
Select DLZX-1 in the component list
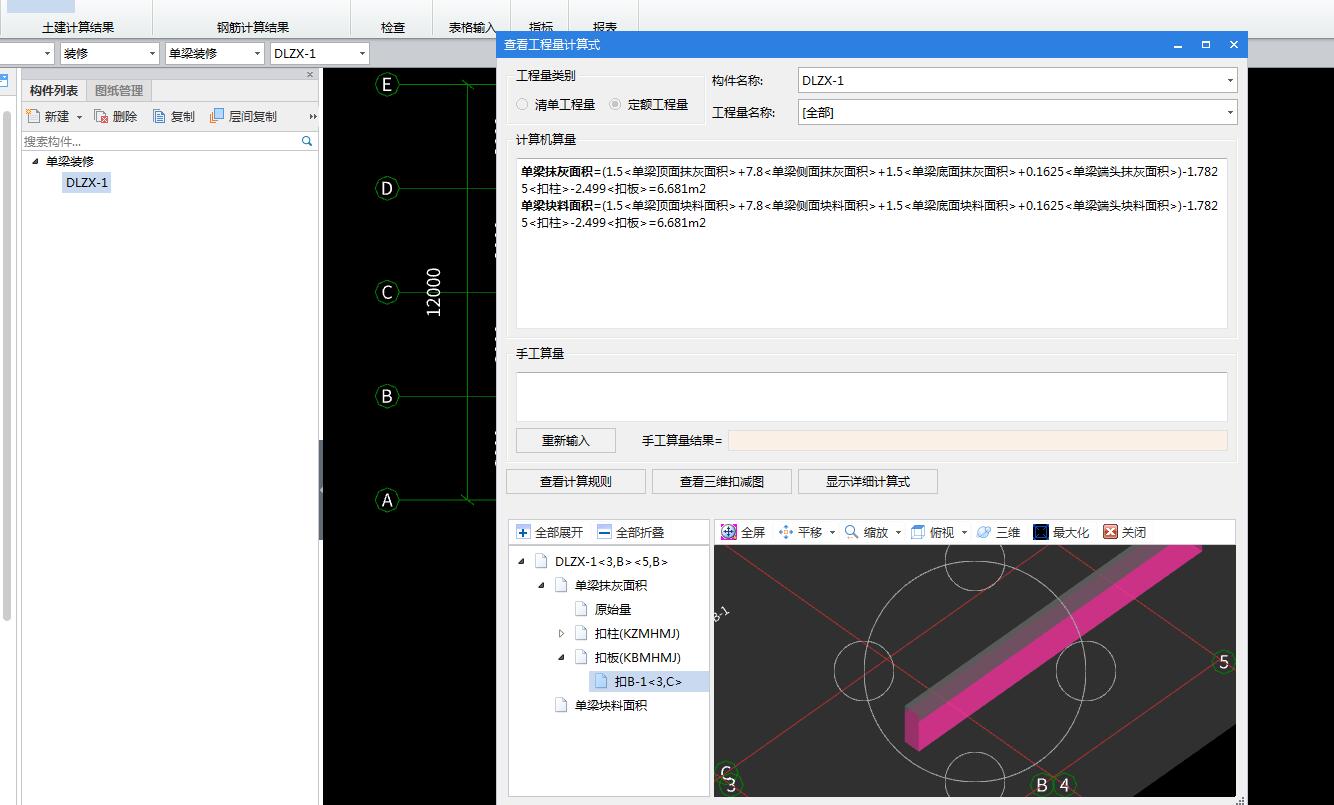click(87, 182)
